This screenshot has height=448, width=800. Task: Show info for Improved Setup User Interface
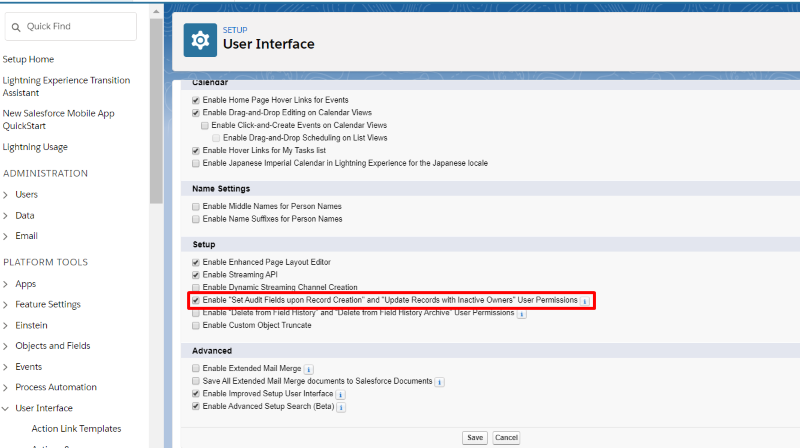pos(341,395)
